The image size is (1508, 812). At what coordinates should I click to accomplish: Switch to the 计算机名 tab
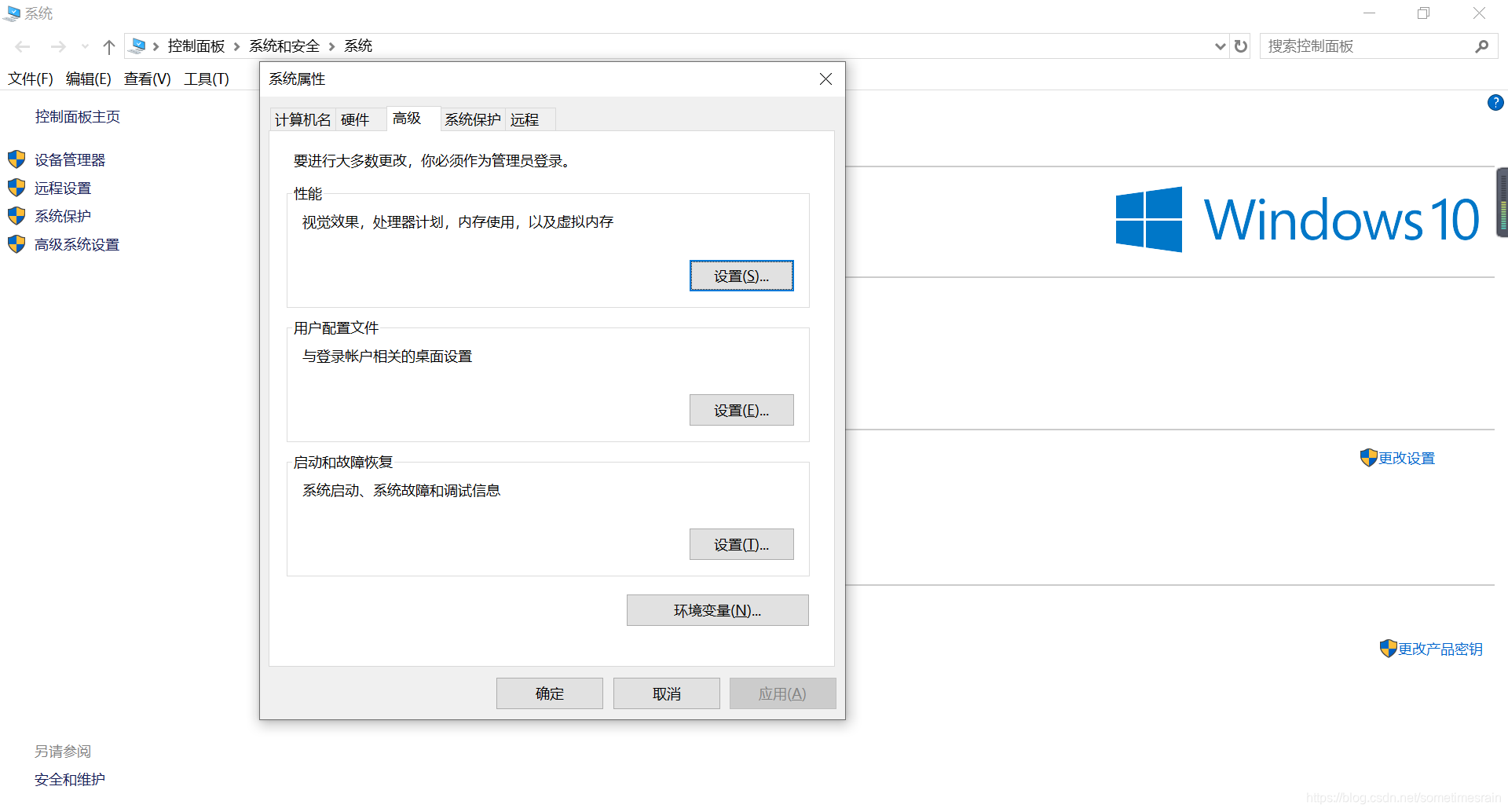coord(302,119)
